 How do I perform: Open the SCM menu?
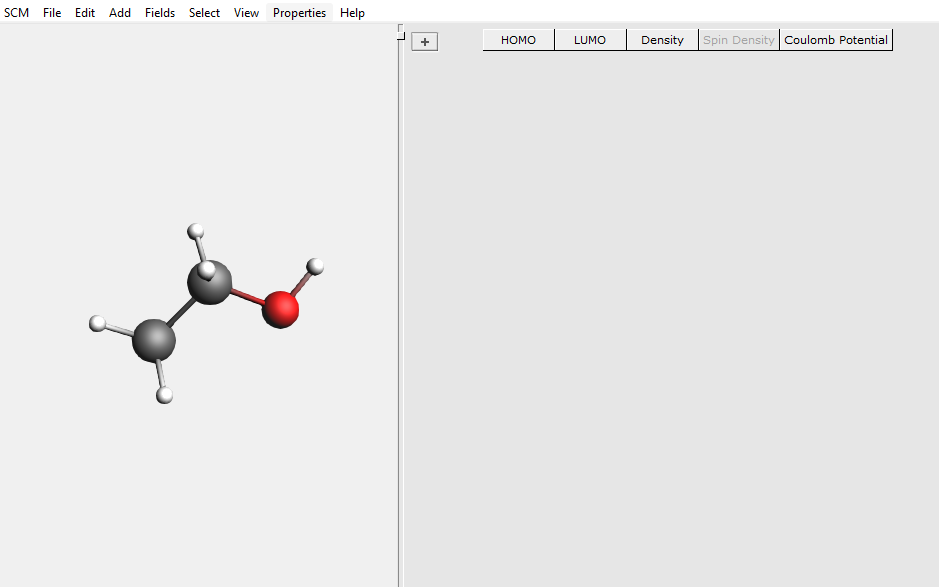pyautogui.click(x=16, y=13)
